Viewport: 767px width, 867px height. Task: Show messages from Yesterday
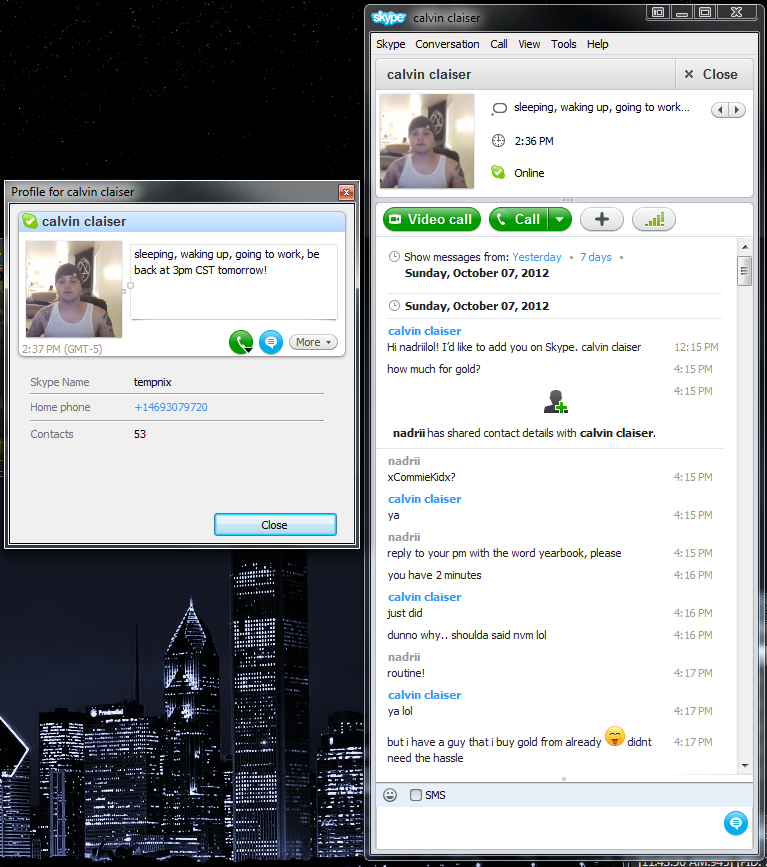[x=536, y=257]
